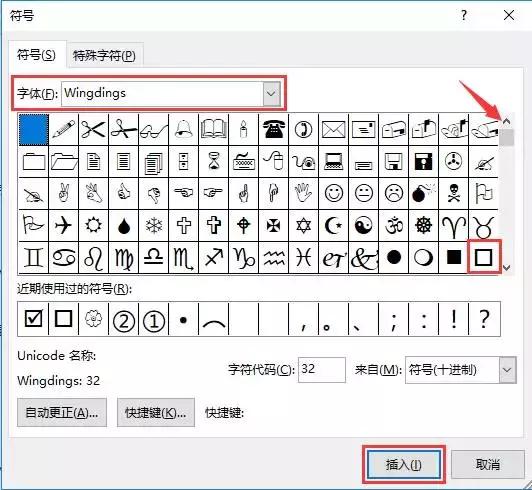Pick the Gemini zodiac symbol
The height and width of the screenshot is (490, 532).
point(33,258)
